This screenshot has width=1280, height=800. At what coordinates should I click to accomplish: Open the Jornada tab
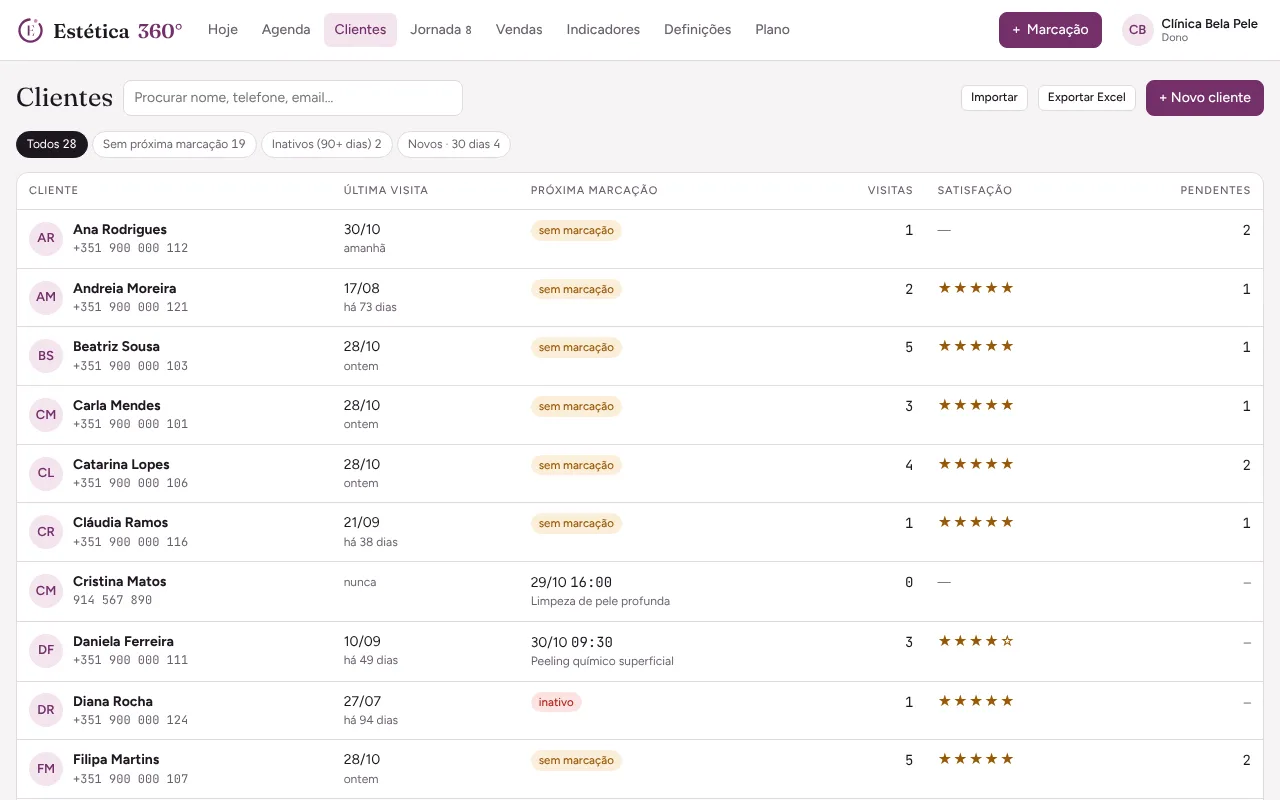pyautogui.click(x=441, y=30)
